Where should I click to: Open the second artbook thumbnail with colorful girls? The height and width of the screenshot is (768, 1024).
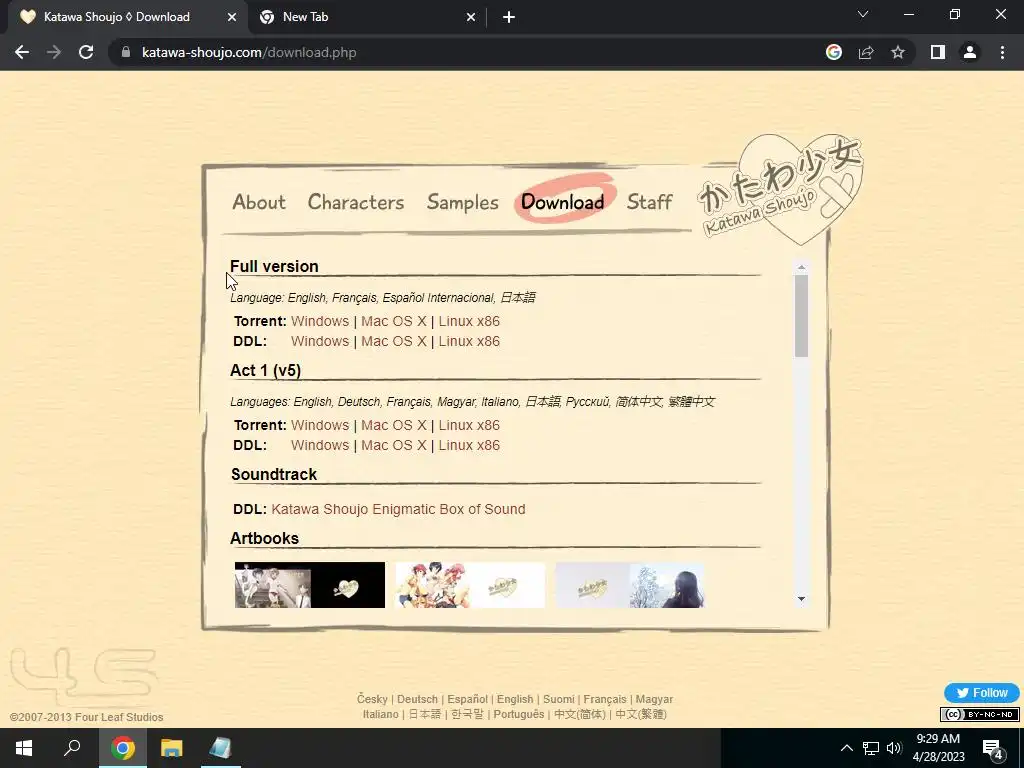(470, 585)
